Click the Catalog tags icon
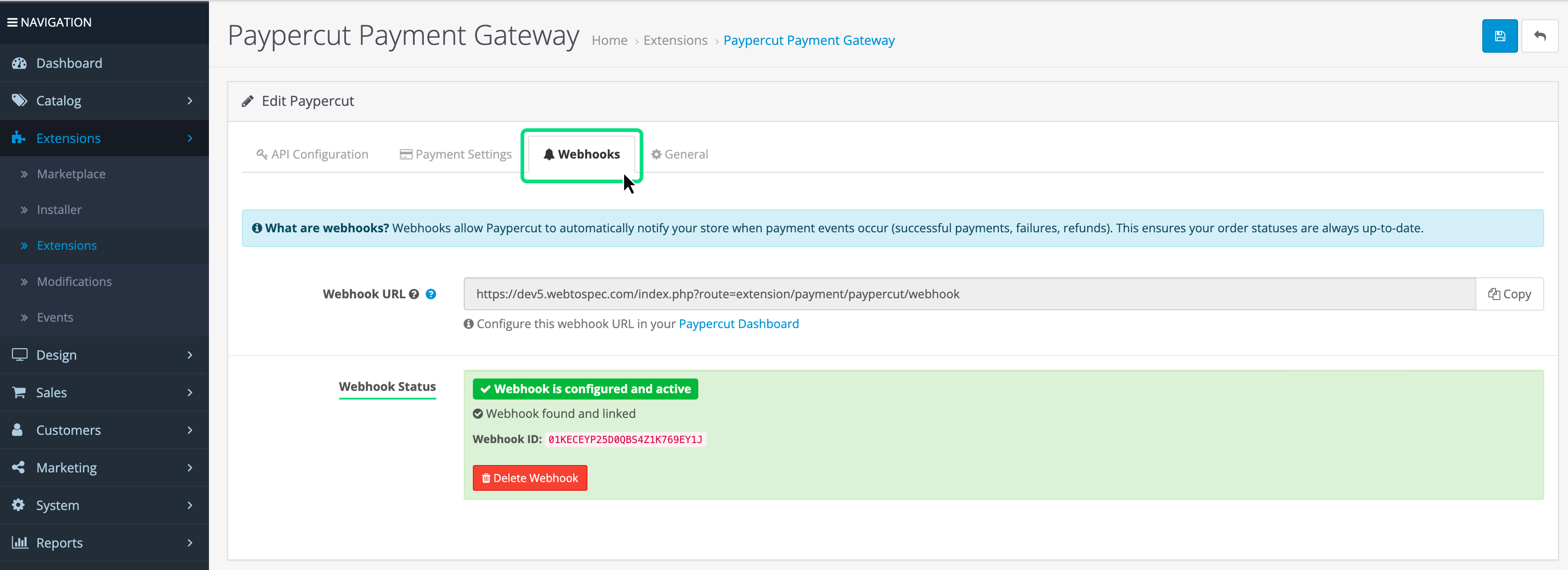1568x570 pixels. tap(20, 100)
